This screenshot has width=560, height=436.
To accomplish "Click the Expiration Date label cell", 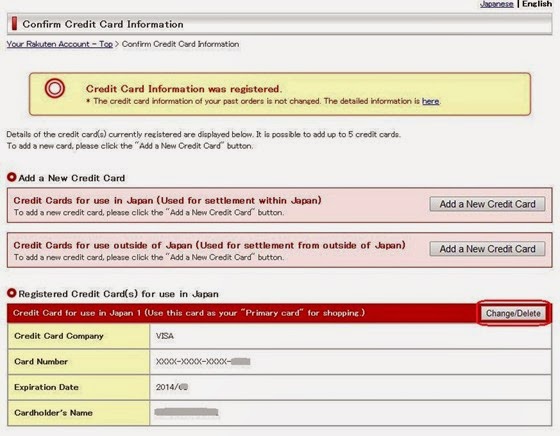I will tap(79, 387).
